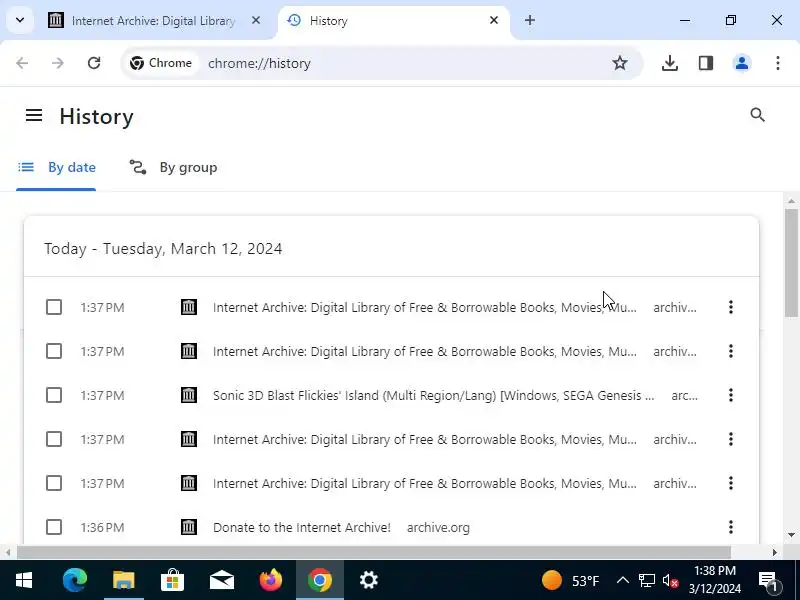Open Mail app from taskbar
Screen dimensions: 800x600
coord(221,580)
